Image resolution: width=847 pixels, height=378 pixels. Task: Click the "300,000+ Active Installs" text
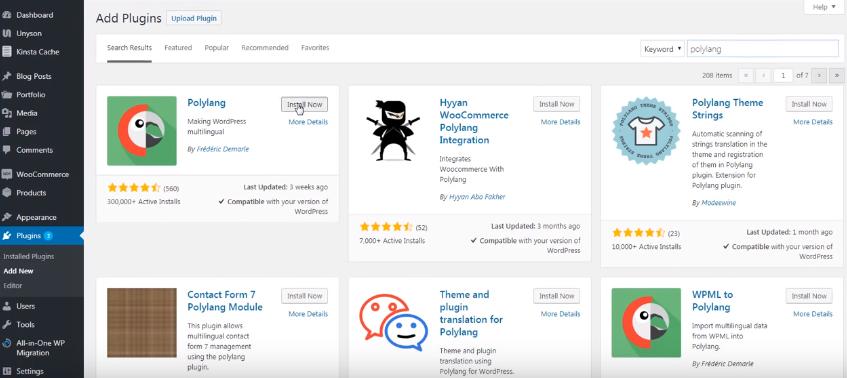pyautogui.click(x=144, y=201)
